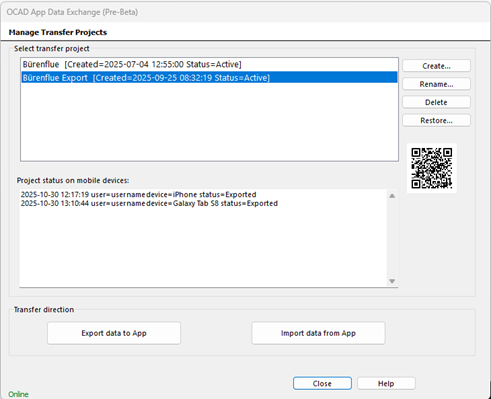Click the Create... button
Viewport: 491px width, 399px height.
(x=436, y=66)
